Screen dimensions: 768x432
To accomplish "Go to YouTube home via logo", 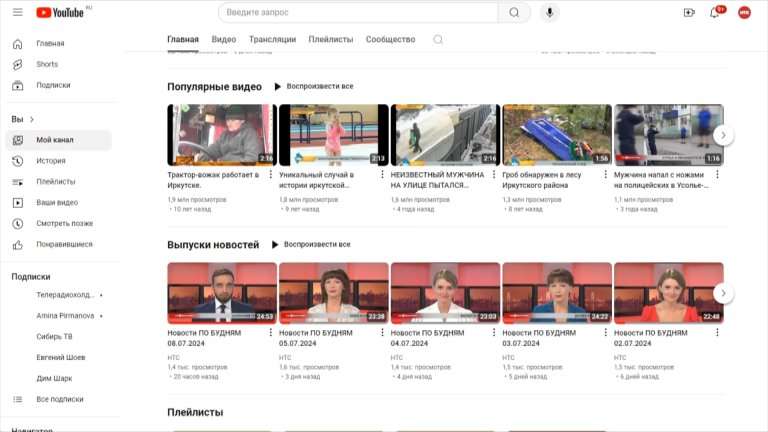I will (x=60, y=13).
